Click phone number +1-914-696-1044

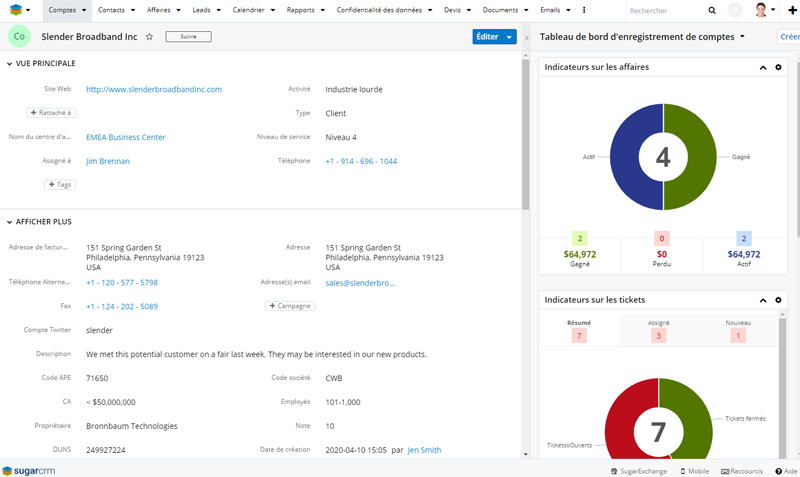[x=361, y=161]
